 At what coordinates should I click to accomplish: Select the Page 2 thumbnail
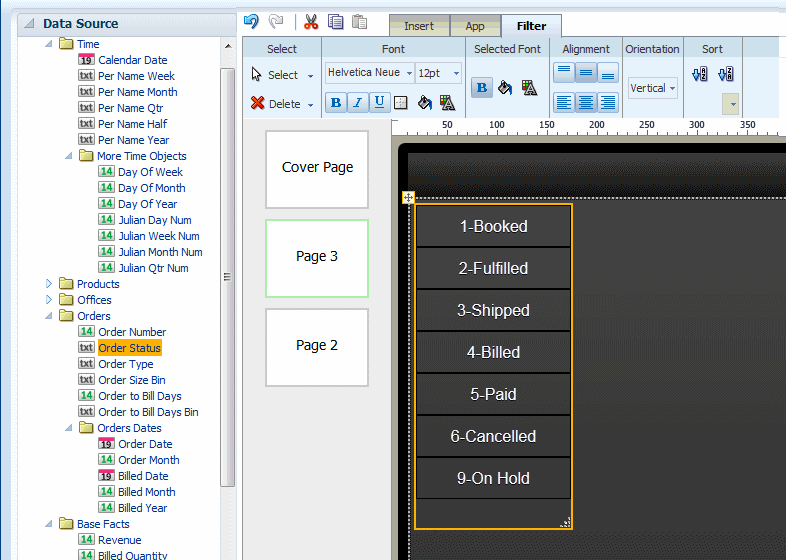[x=317, y=347]
